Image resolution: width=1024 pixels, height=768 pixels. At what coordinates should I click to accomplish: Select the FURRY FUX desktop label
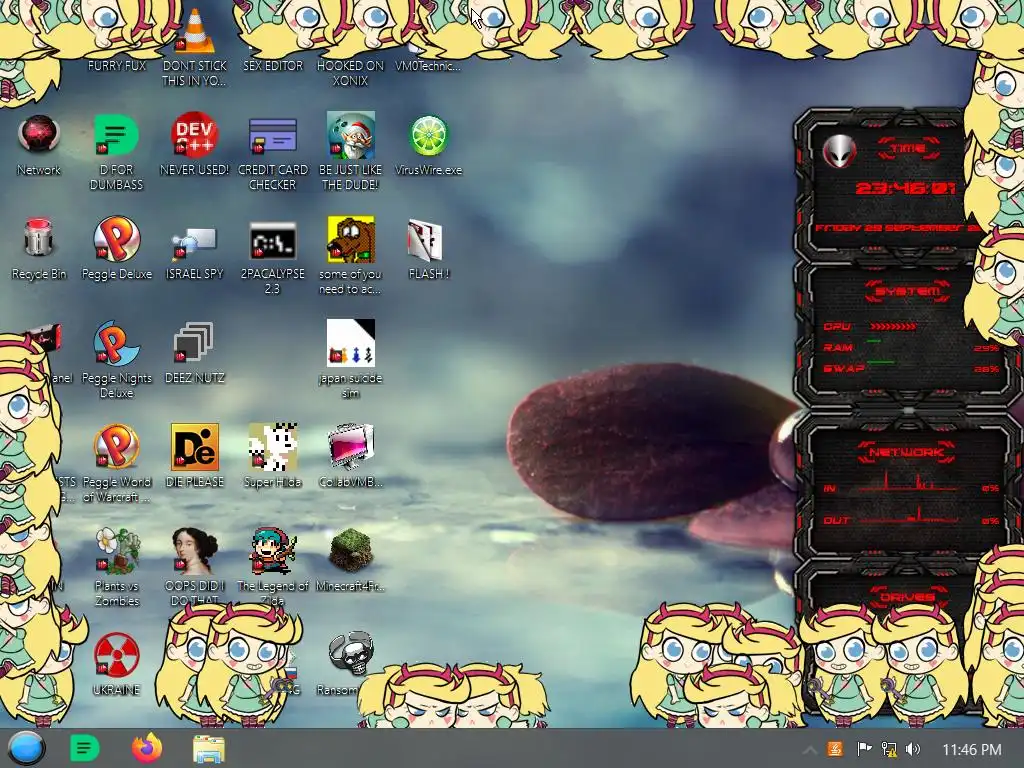coord(116,65)
